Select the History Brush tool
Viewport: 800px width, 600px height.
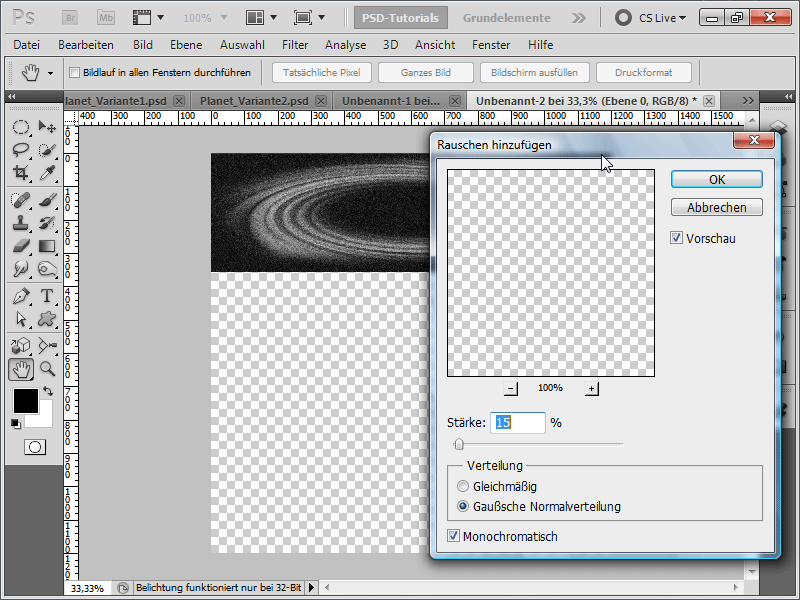click(47, 223)
